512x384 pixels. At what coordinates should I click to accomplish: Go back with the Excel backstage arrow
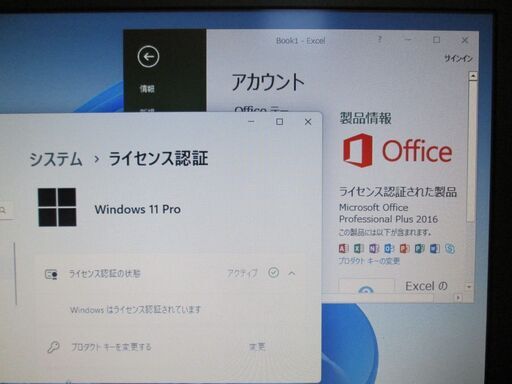148,56
